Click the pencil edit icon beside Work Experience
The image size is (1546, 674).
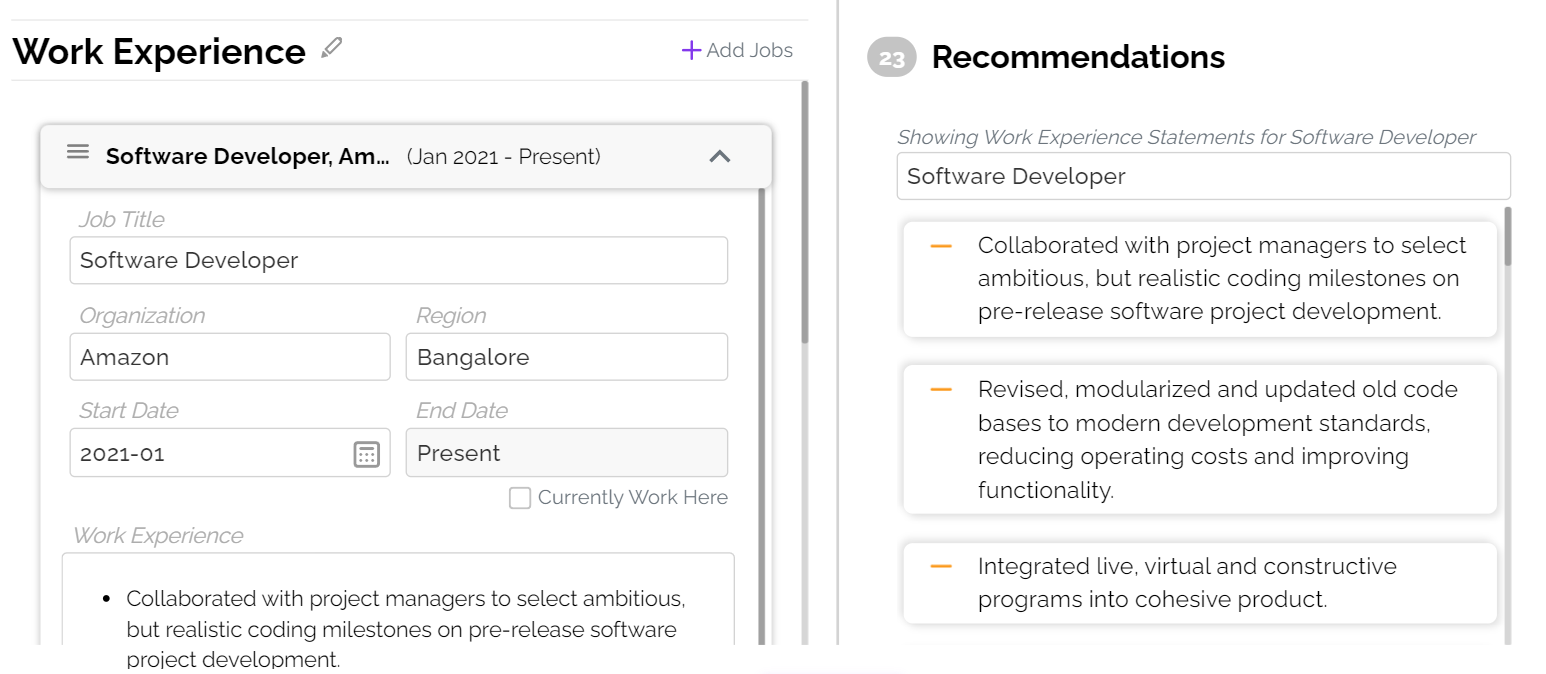point(332,48)
